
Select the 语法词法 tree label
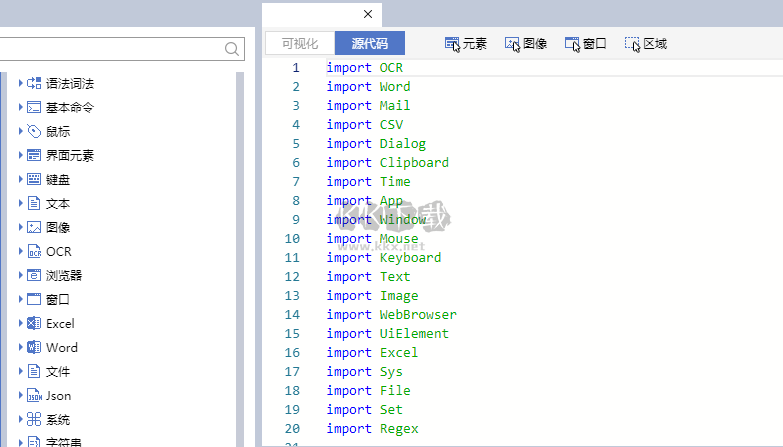point(70,83)
